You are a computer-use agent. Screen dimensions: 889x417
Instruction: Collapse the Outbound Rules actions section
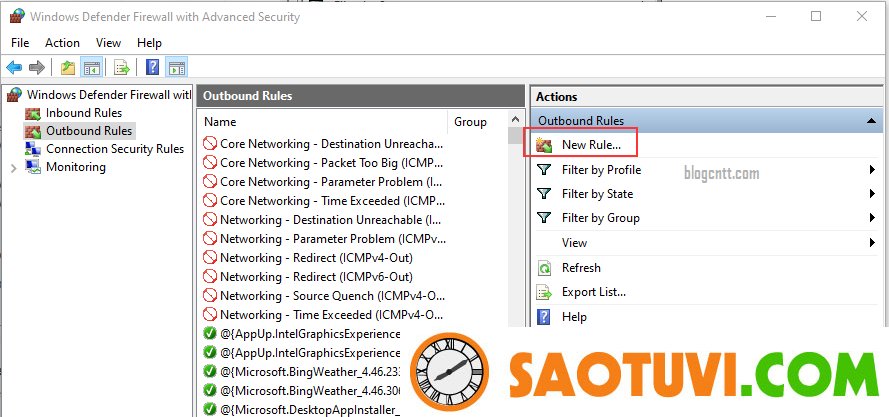870,121
